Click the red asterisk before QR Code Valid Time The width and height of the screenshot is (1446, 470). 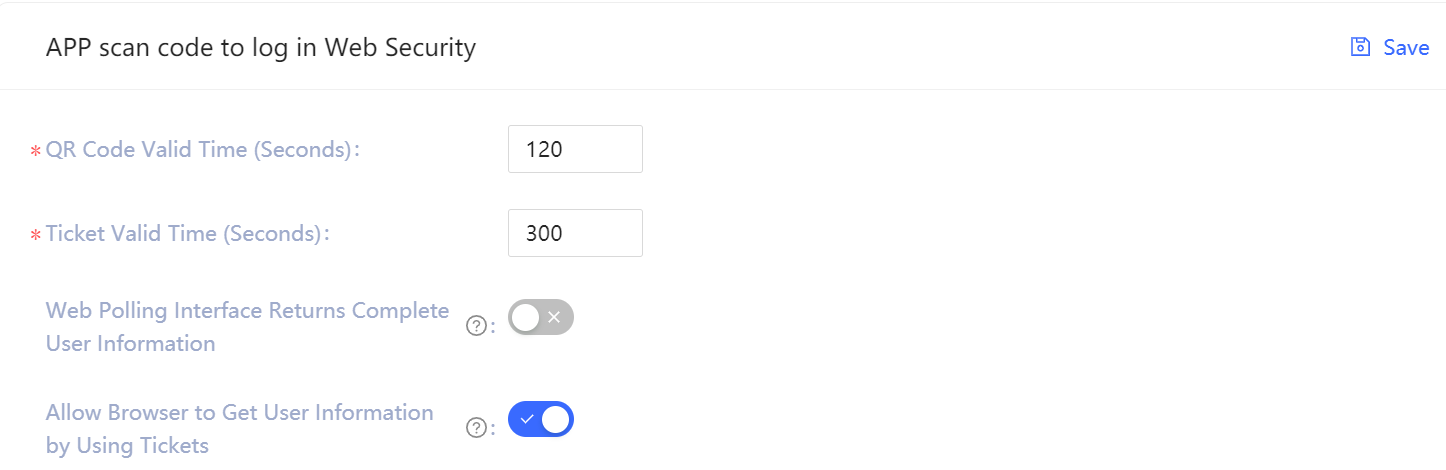pyautogui.click(x=36, y=152)
